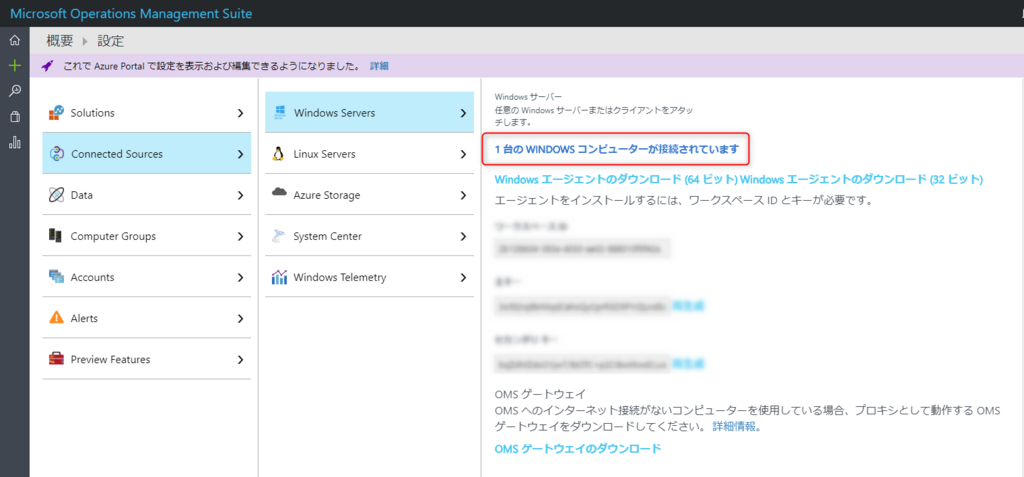Click the System Center icon
Viewport: 1024px width, 477px height.
tap(279, 236)
